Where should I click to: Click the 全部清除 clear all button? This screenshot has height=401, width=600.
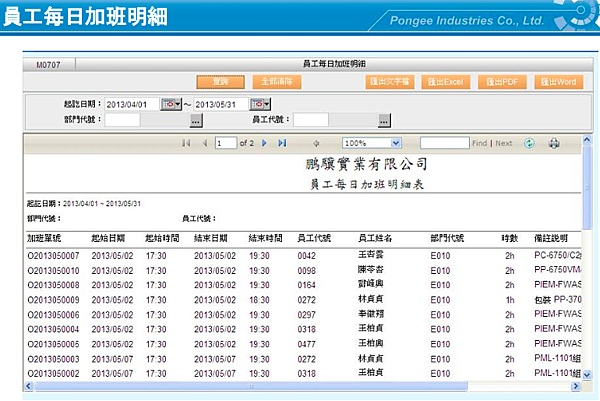click(x=277, y=82)
